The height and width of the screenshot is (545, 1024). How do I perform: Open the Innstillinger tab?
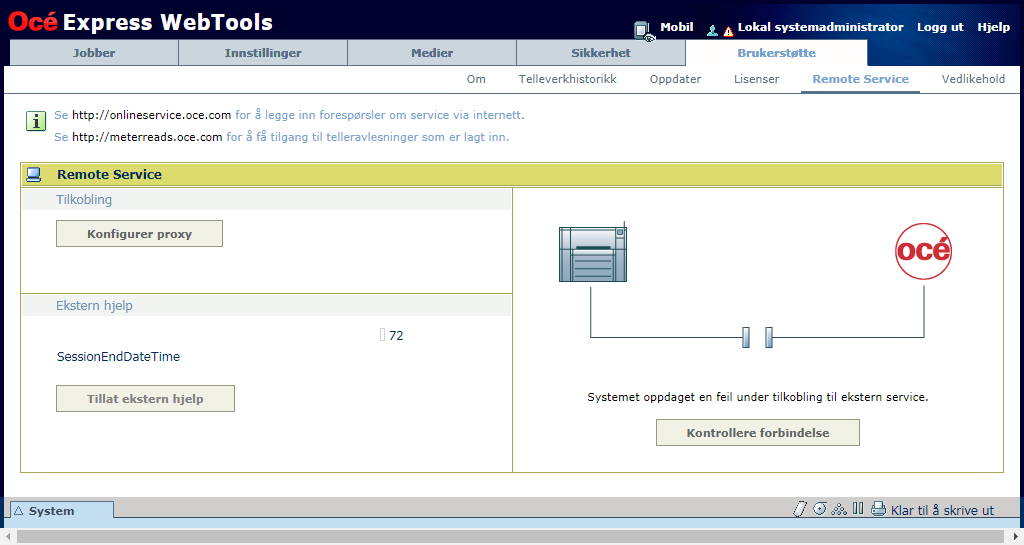[x=263, y=53]
